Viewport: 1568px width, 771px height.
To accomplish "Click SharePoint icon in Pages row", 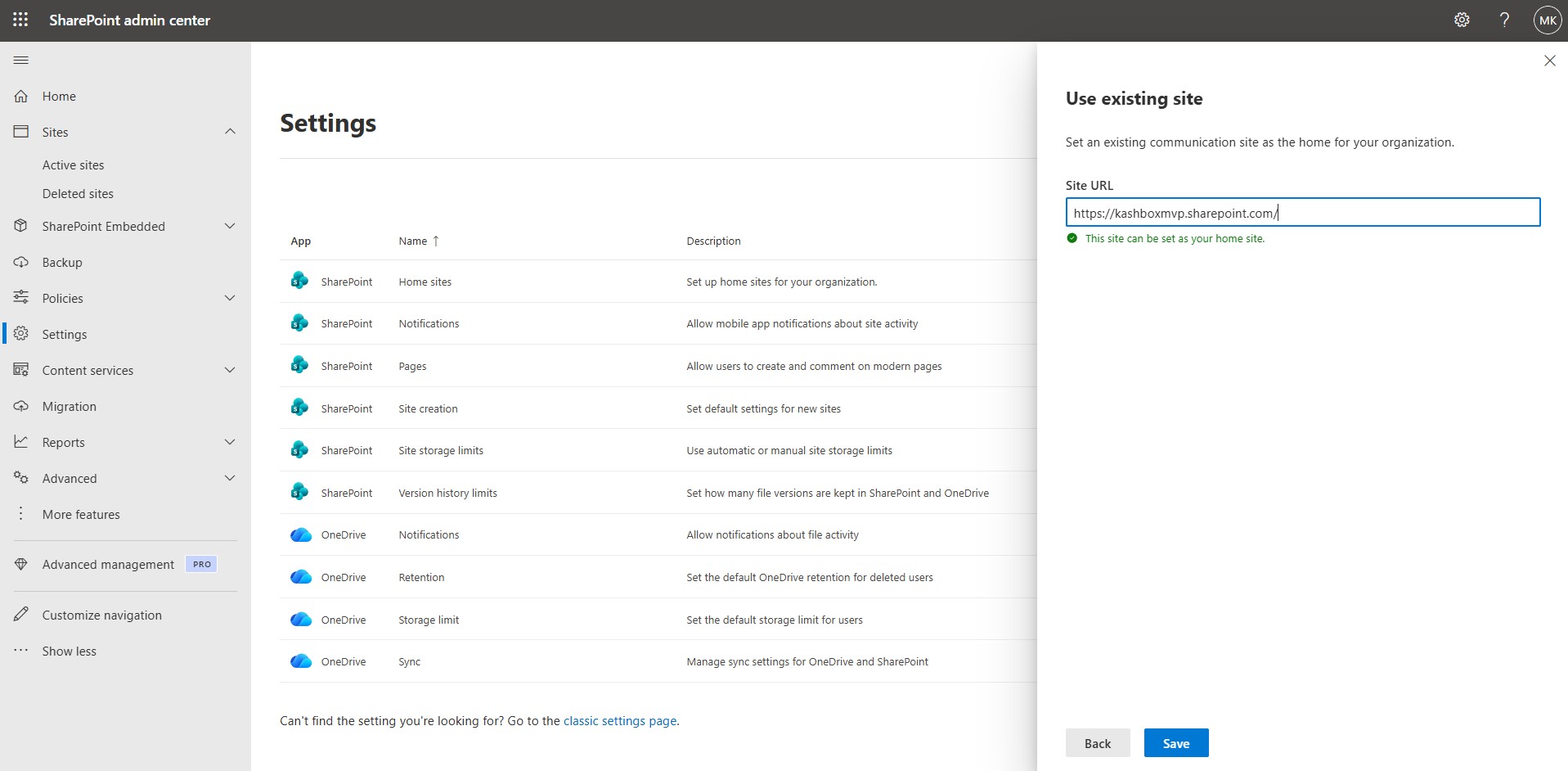I will pyautogui.click(x=299, y=365).
